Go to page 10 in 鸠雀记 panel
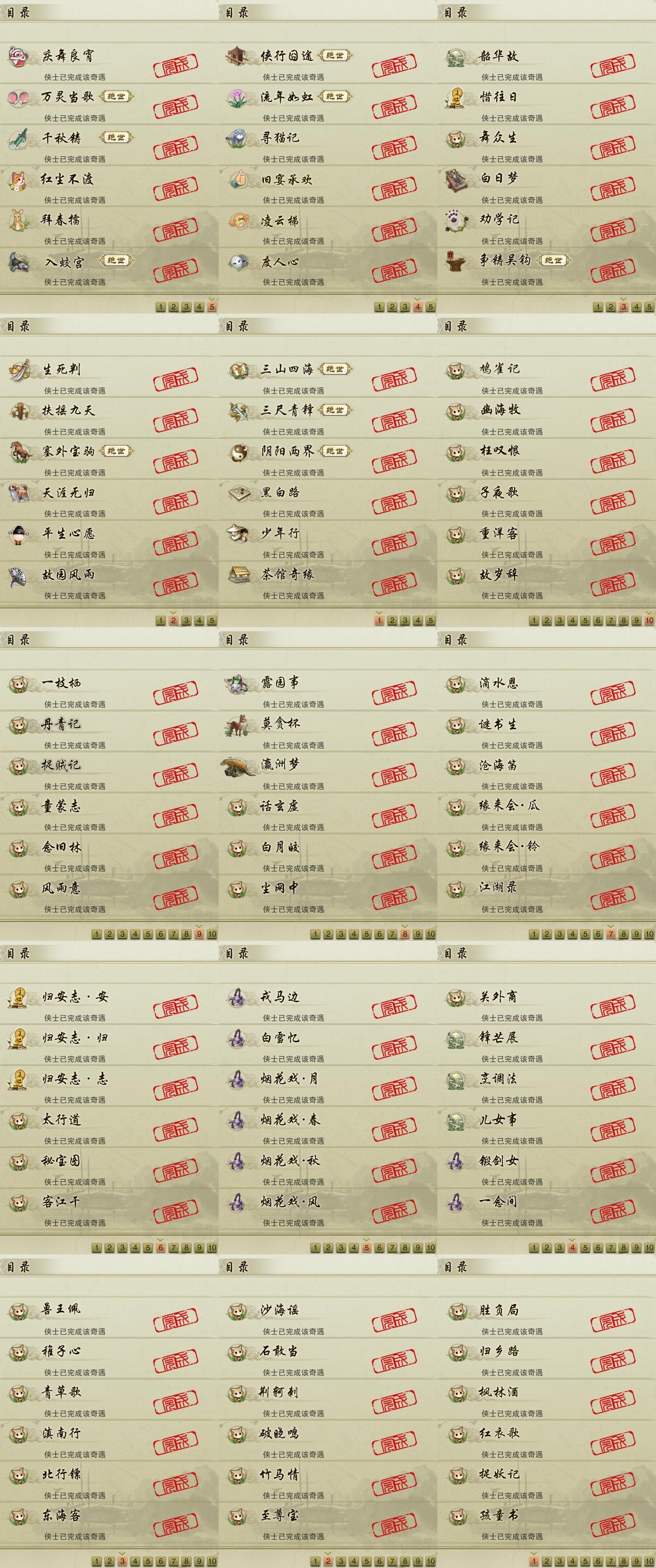 tap(649, 620)
